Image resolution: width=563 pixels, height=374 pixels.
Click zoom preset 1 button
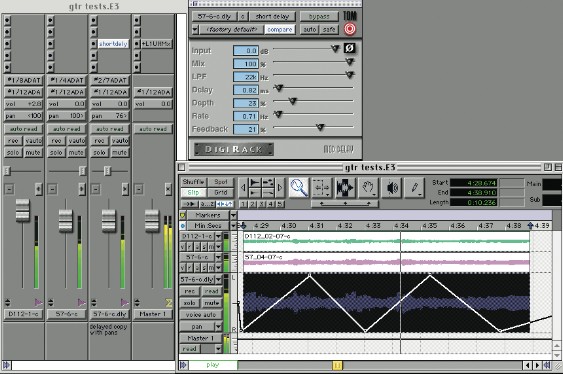[x=243, y=204]
